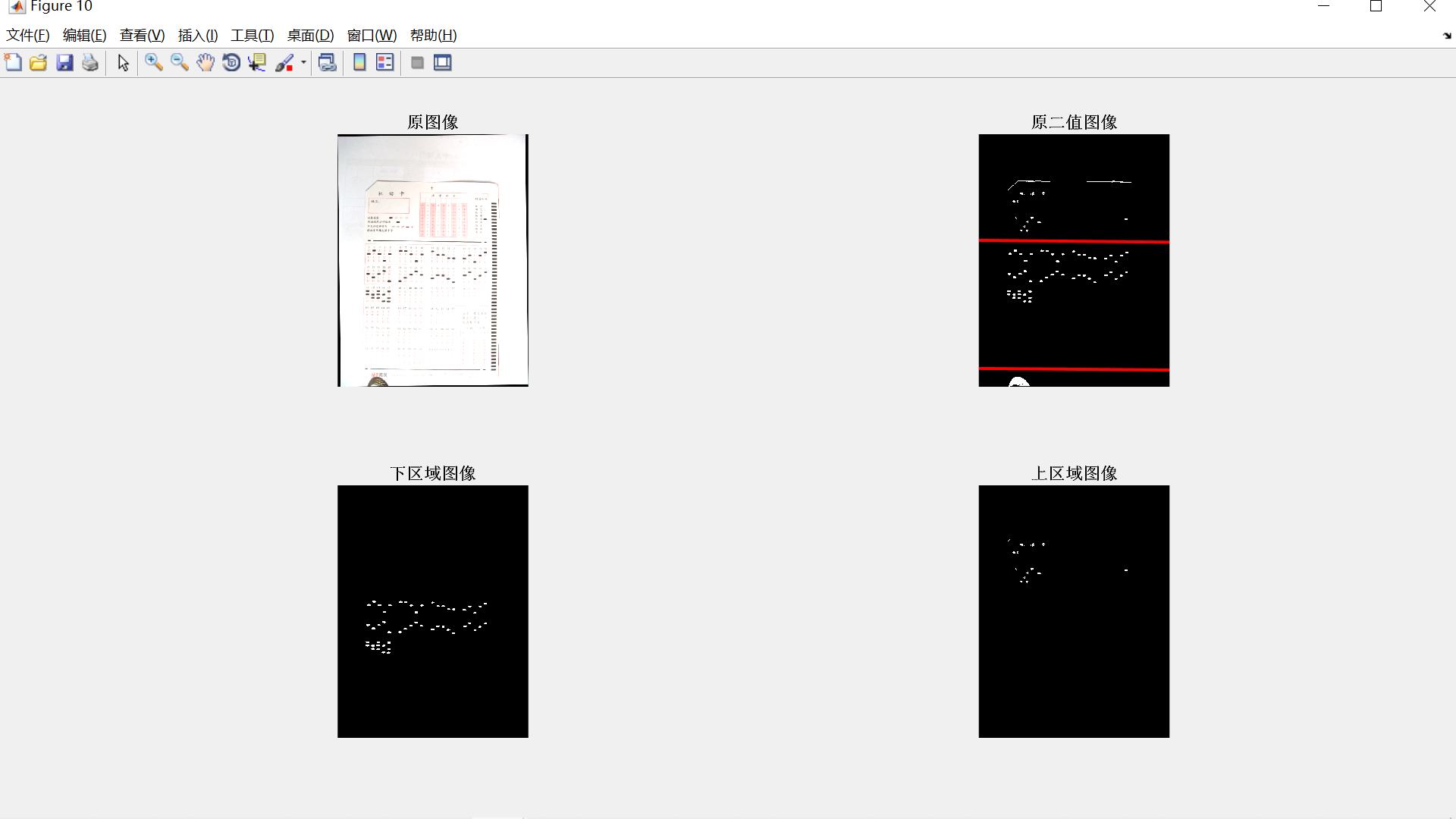Insert a Colorbar via toolbar icon
1456x819 pixels.
pyautogui.click(x=359, y=63)
